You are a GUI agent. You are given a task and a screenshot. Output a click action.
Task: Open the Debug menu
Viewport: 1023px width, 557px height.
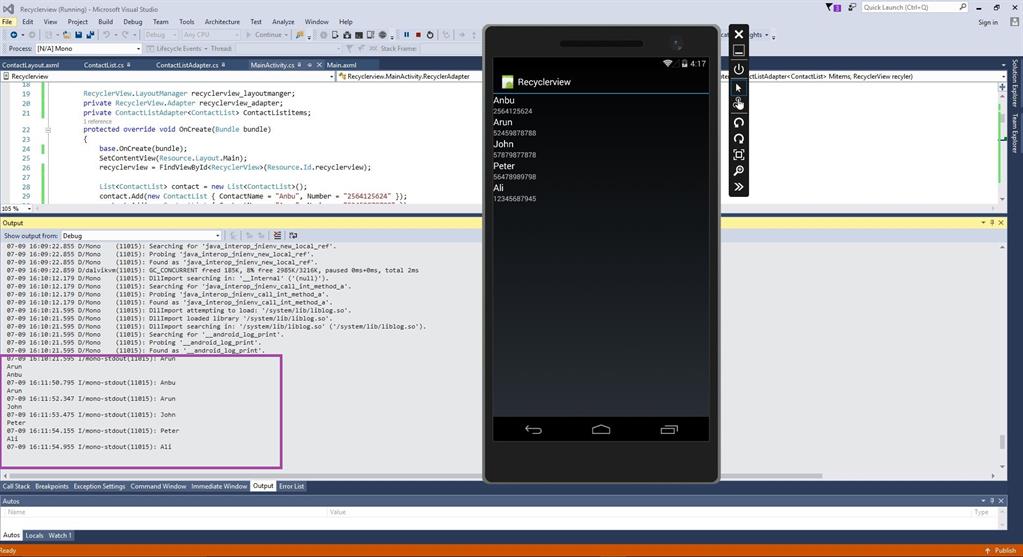[x=132, y=21]
